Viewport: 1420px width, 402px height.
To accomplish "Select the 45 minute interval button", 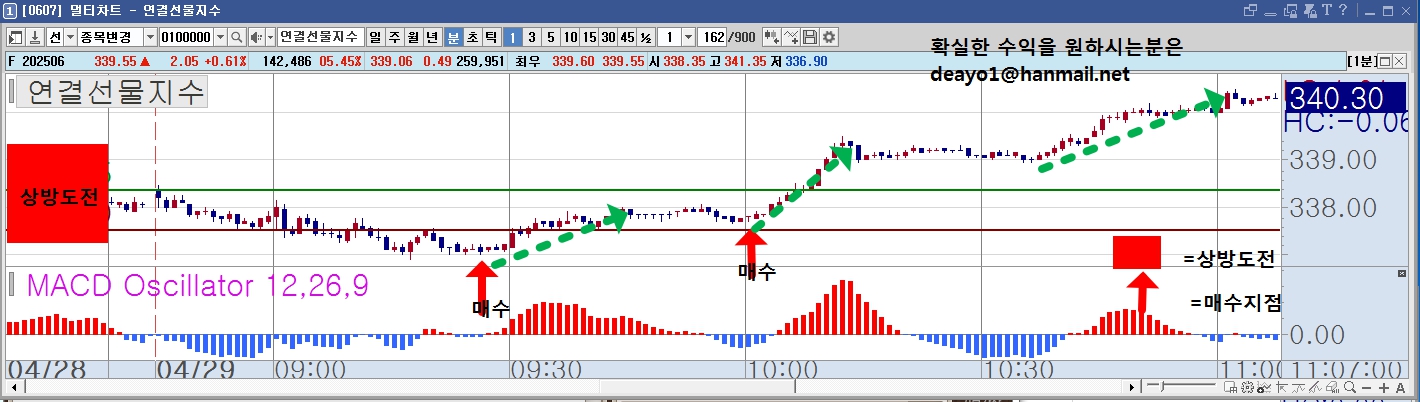I will [x=627, y=37].
